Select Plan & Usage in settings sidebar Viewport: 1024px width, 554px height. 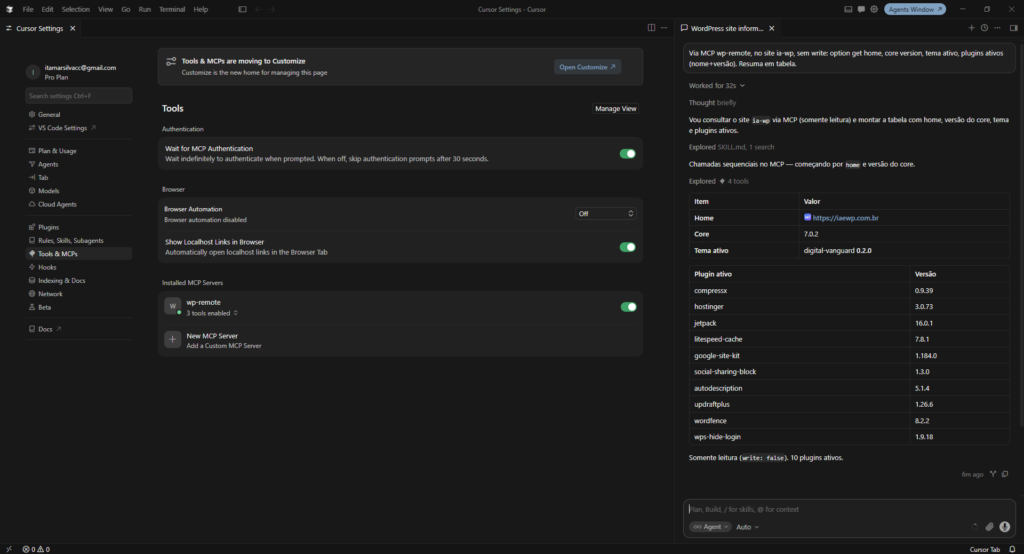(57, 150)
